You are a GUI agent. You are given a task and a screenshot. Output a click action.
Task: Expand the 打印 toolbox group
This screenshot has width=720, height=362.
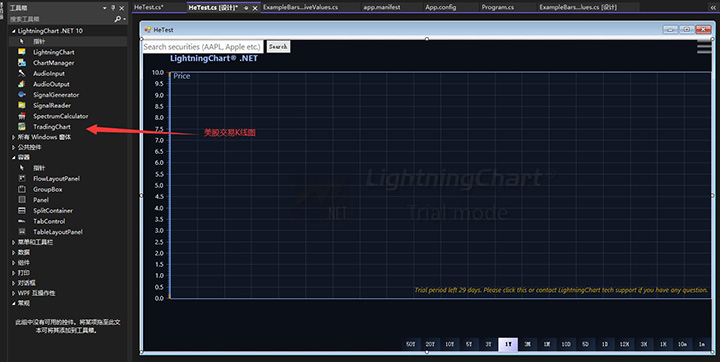13,273
